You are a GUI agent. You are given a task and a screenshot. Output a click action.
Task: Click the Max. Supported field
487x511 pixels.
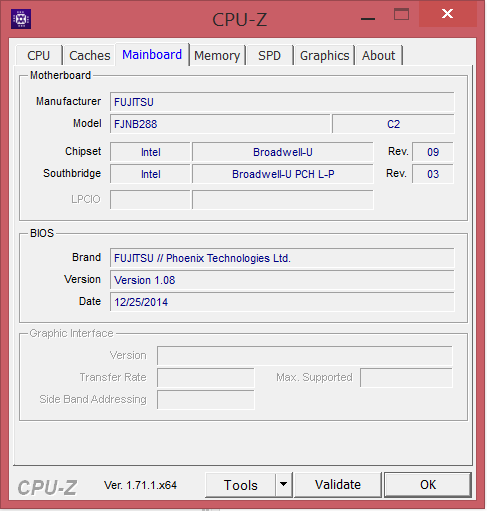[x=406, y=378]
